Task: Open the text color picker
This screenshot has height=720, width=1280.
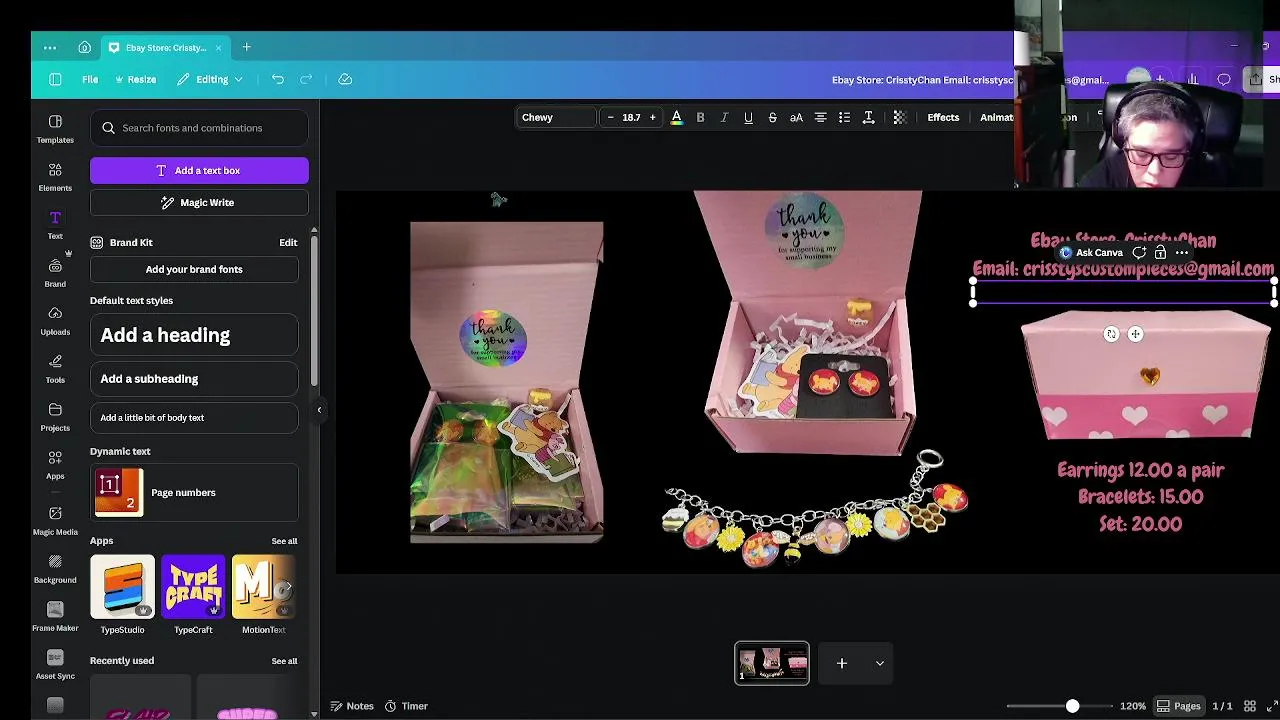Action: click(676, 117)
